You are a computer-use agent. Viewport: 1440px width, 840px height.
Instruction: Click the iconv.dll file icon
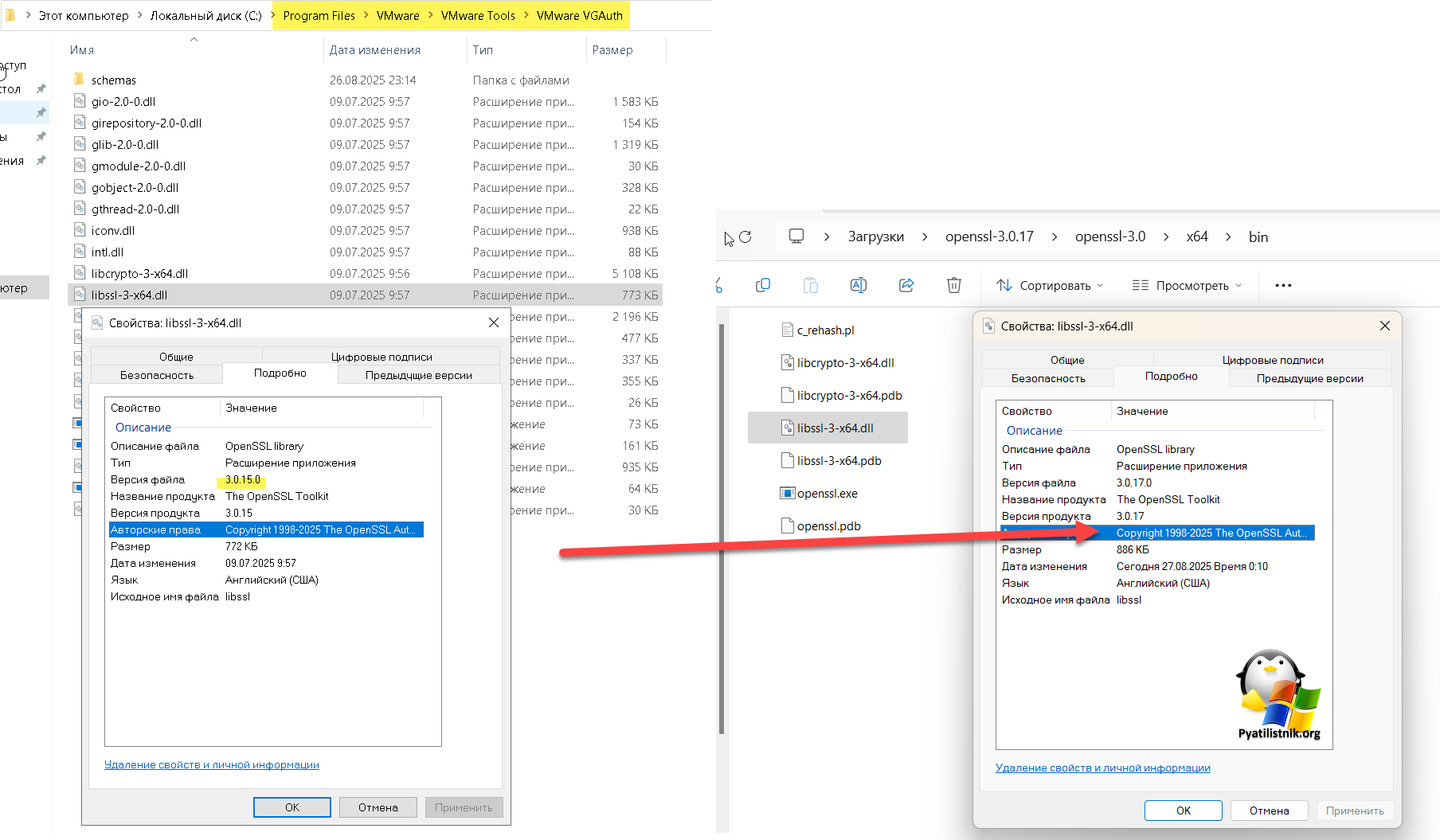(x=79, y=230)
